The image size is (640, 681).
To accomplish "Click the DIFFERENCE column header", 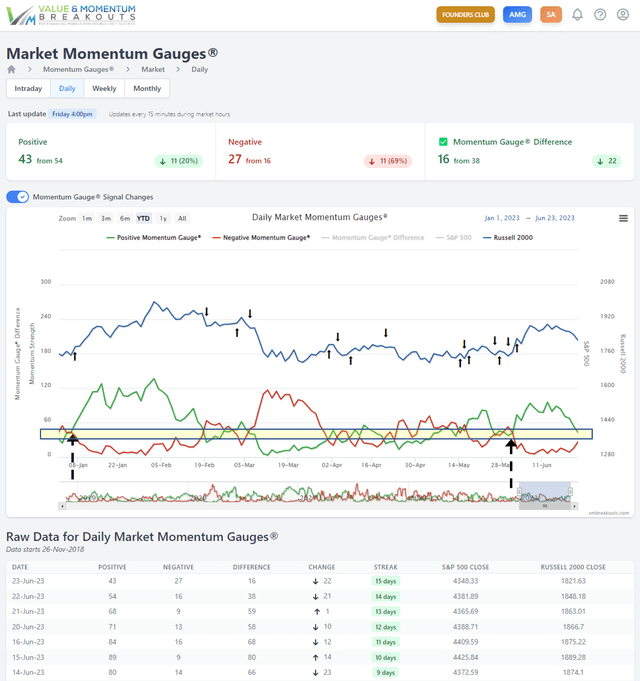I will tap(252, 567).
